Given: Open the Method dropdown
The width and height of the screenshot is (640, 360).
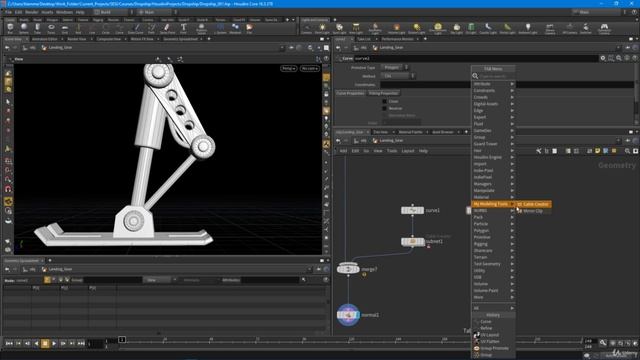Looking at the screenshot, I should (x=398, y=76).
